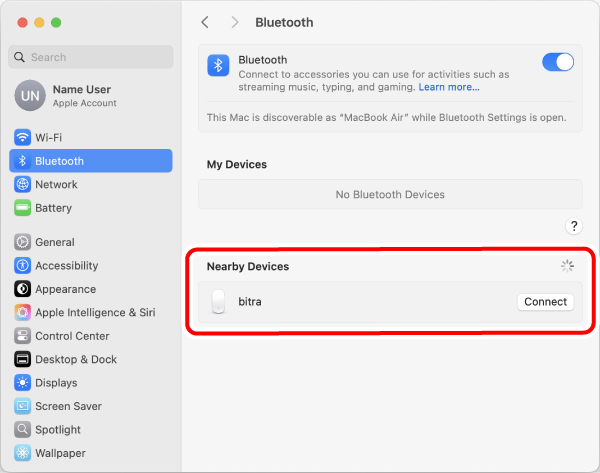This screenshot has height=473, width=600.
Task: Select the Network globe icon
Action: tap(23, 184)
